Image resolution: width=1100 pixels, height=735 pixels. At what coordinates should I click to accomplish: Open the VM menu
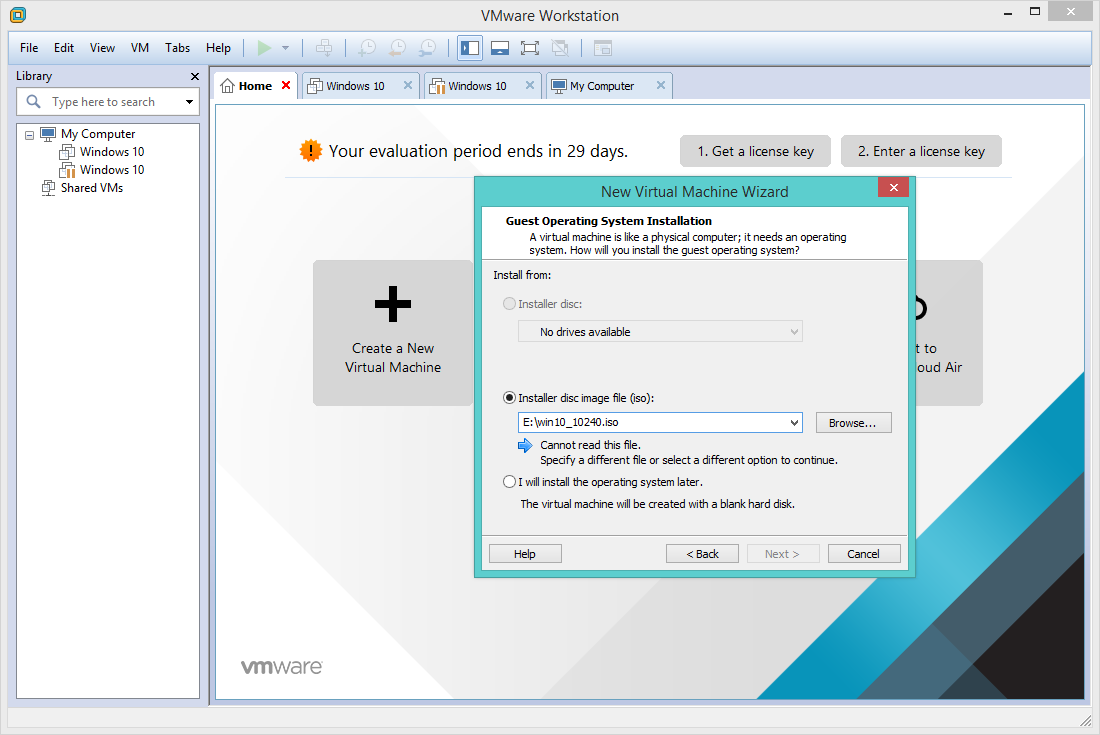point(140,48)
